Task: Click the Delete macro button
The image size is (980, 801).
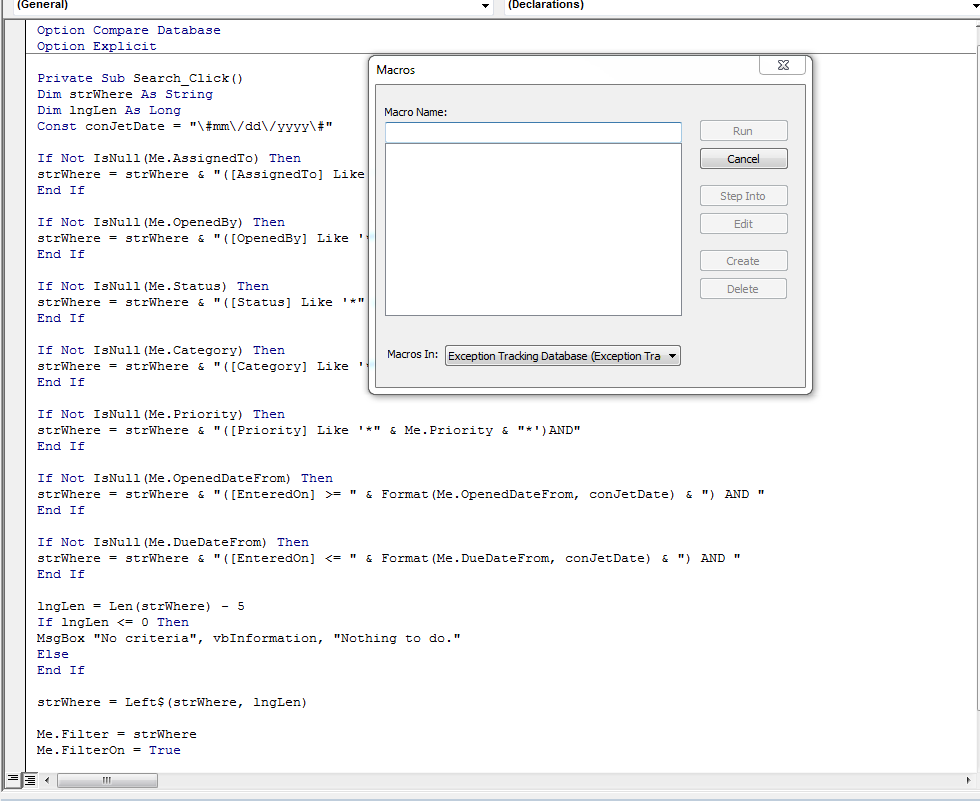Action: click(743, 289)
